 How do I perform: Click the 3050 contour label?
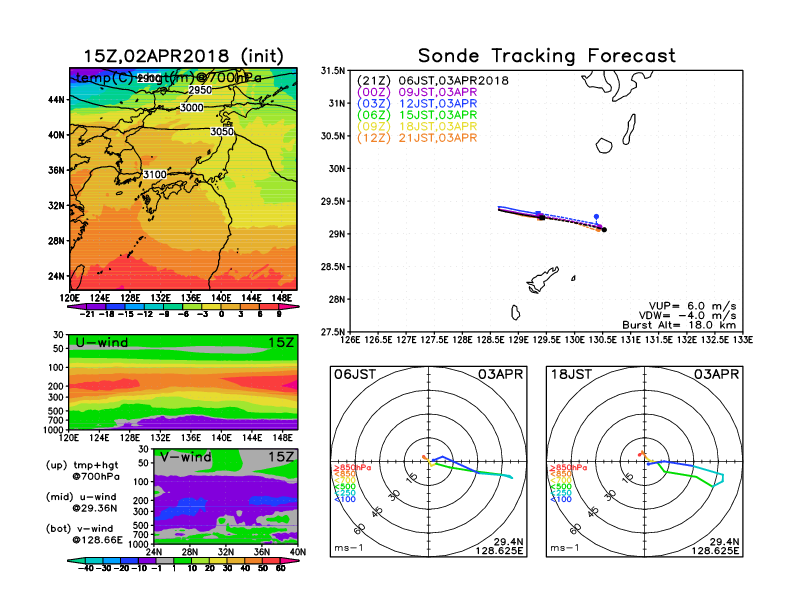(x=222, y=132)
